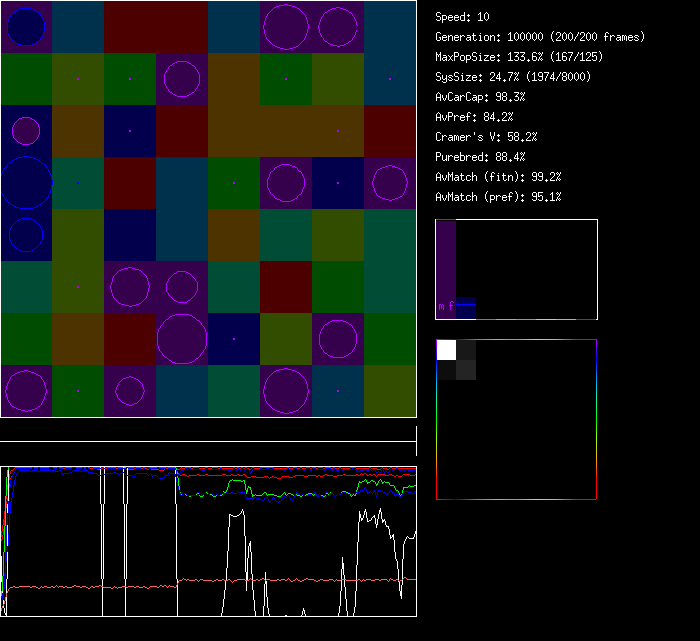
Task: Select the MaxPopSize statistic line
Action: (518, 57)
